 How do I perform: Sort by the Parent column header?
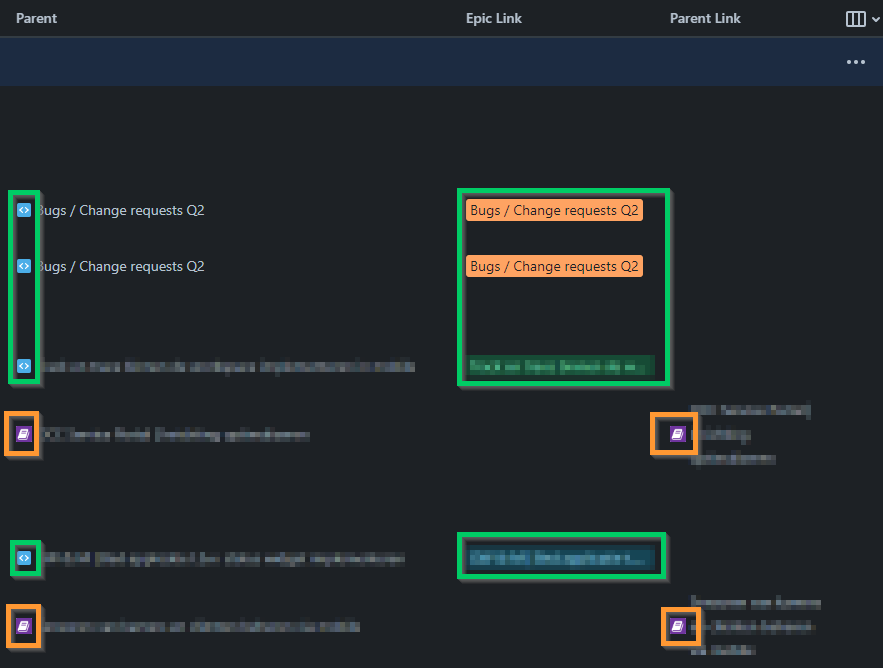tap(37, 19)
